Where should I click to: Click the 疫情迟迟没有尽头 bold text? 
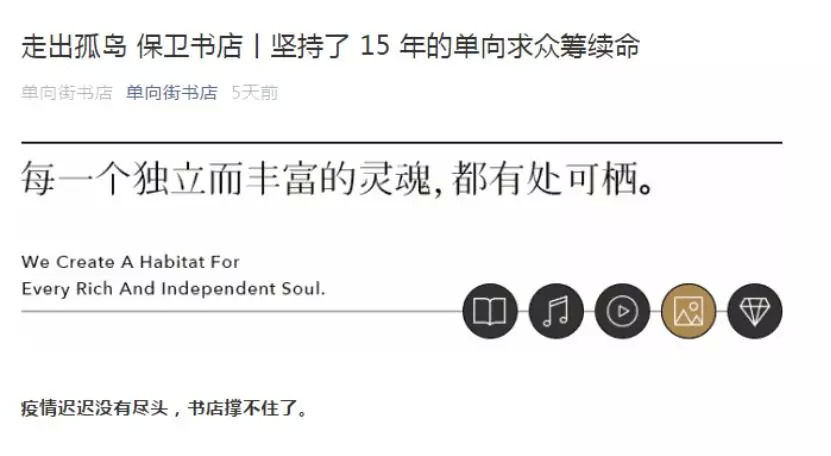[x=95, y=408]
